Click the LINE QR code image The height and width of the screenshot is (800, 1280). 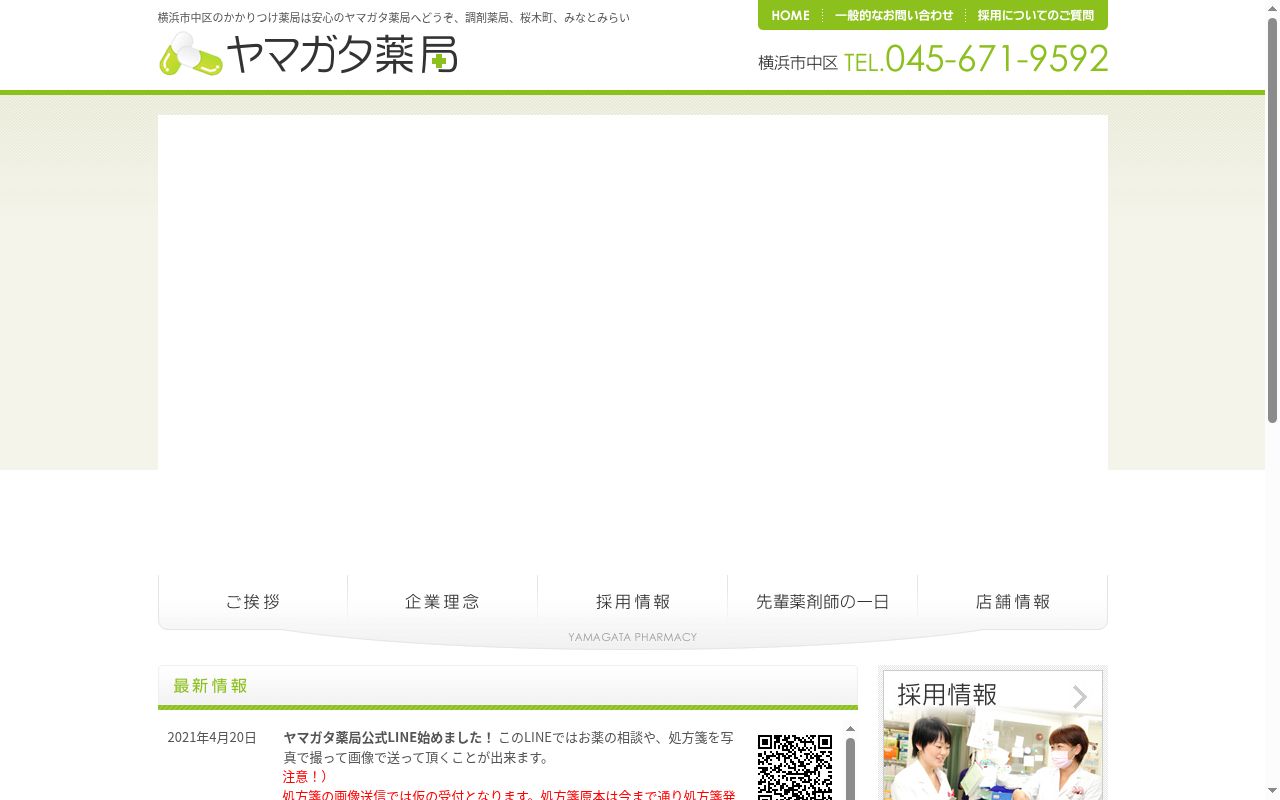tap(795, 768)
